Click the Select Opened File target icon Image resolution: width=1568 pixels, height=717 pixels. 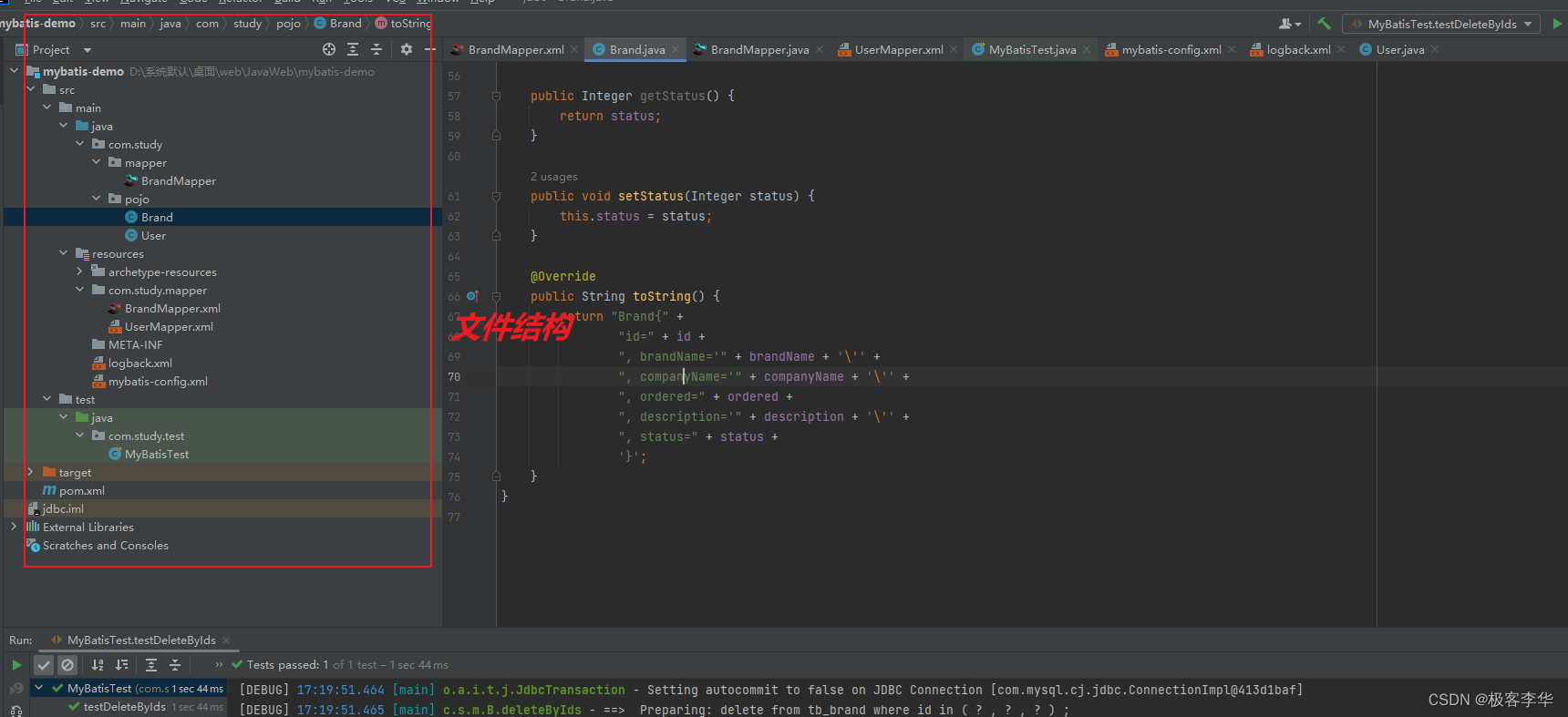(x=329, y=49)
